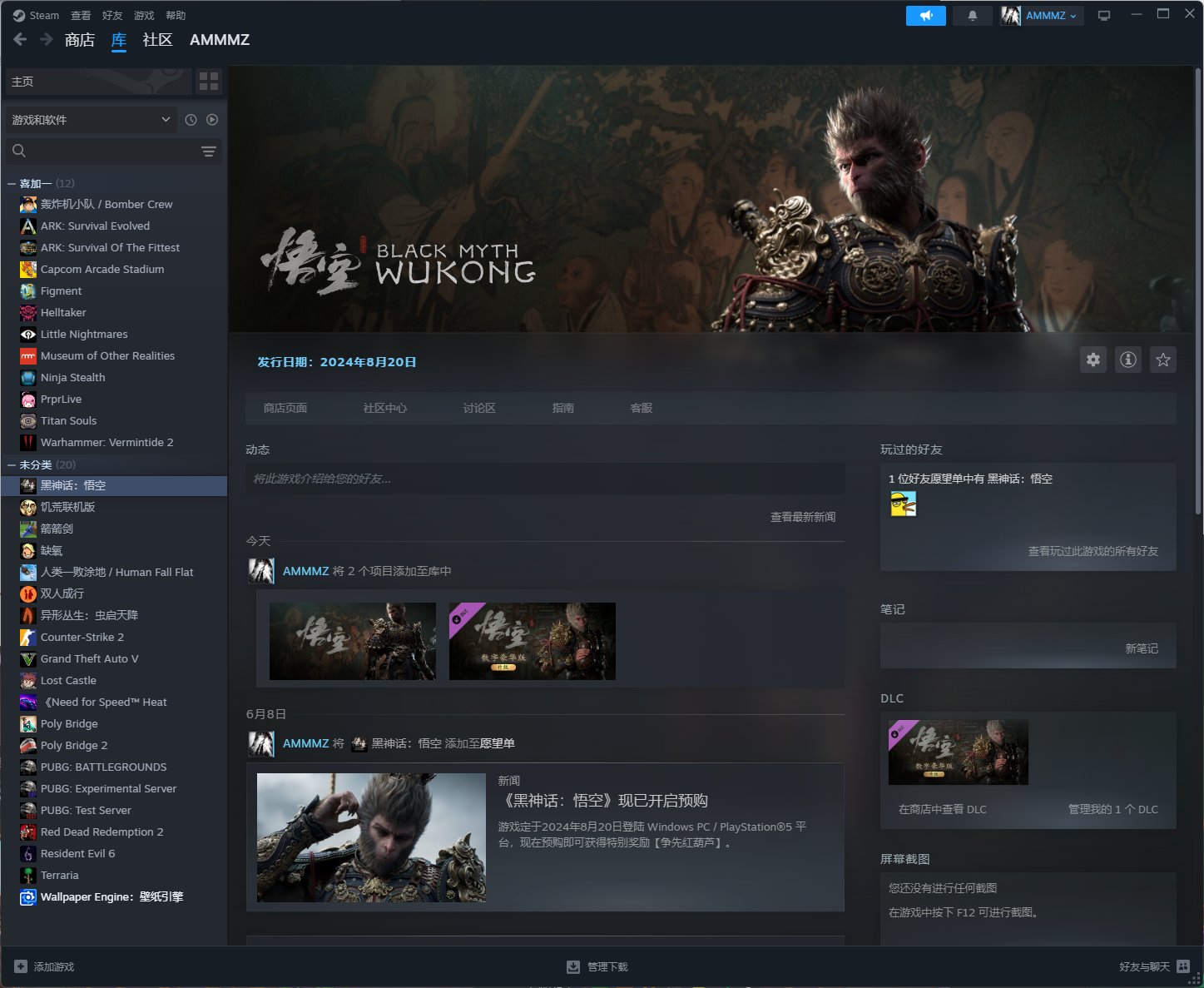The height and width of the screenshot is (988, 1204).
Task: Add game to favorites star icon
Action: 1163,360
